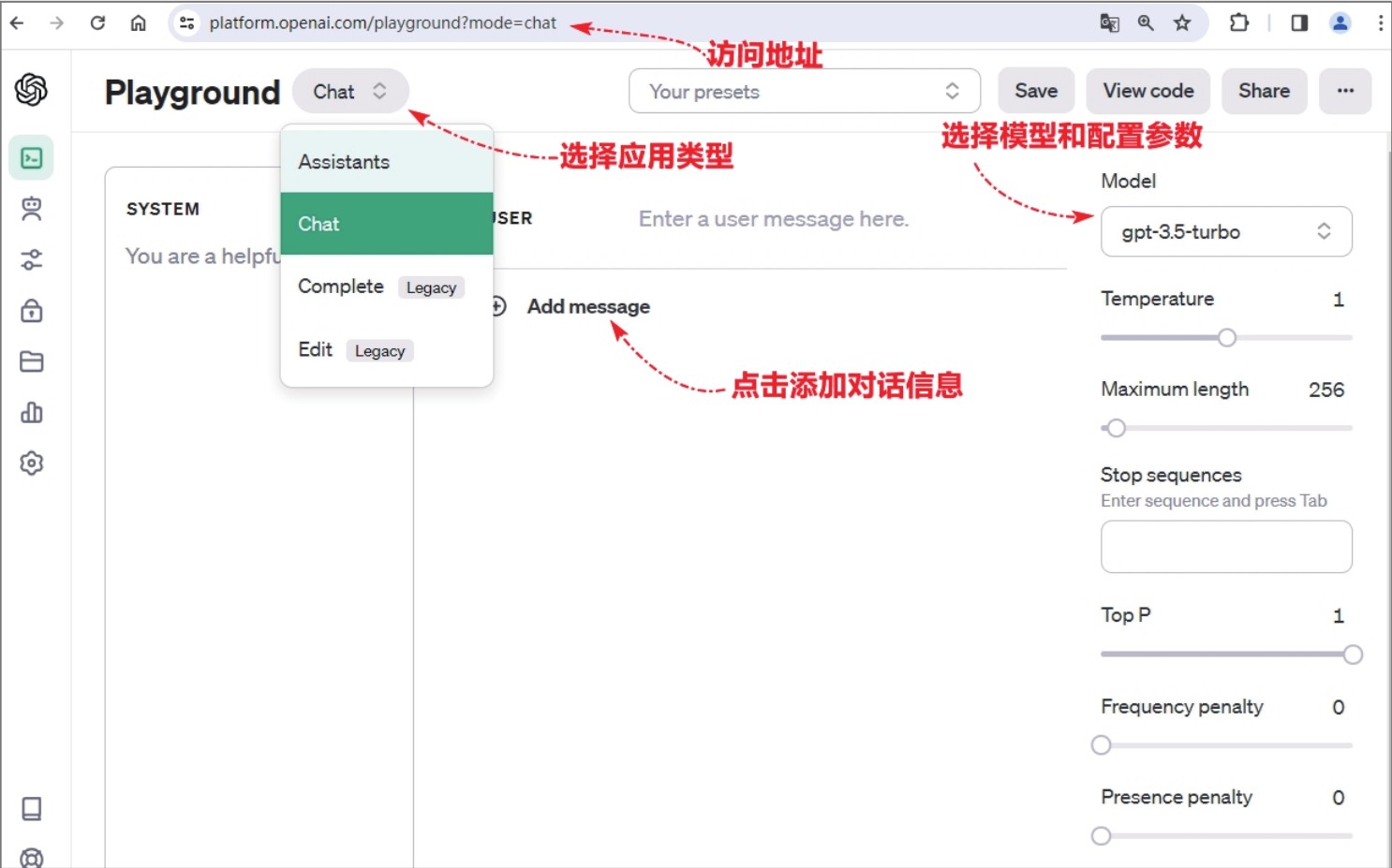
Task: Open the gpt-3.5-turbo Model dropdown
Action: [x=1226, y=231]
